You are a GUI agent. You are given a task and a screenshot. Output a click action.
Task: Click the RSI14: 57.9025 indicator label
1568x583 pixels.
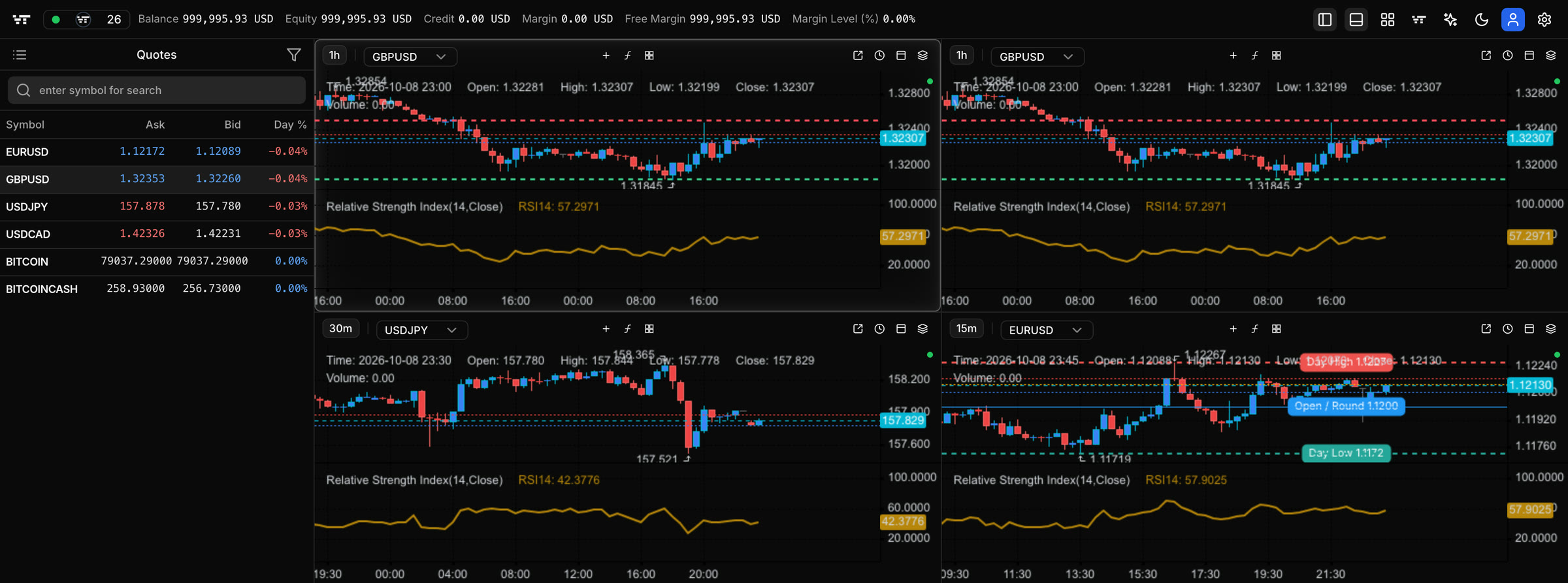[x=1186, y=480]
